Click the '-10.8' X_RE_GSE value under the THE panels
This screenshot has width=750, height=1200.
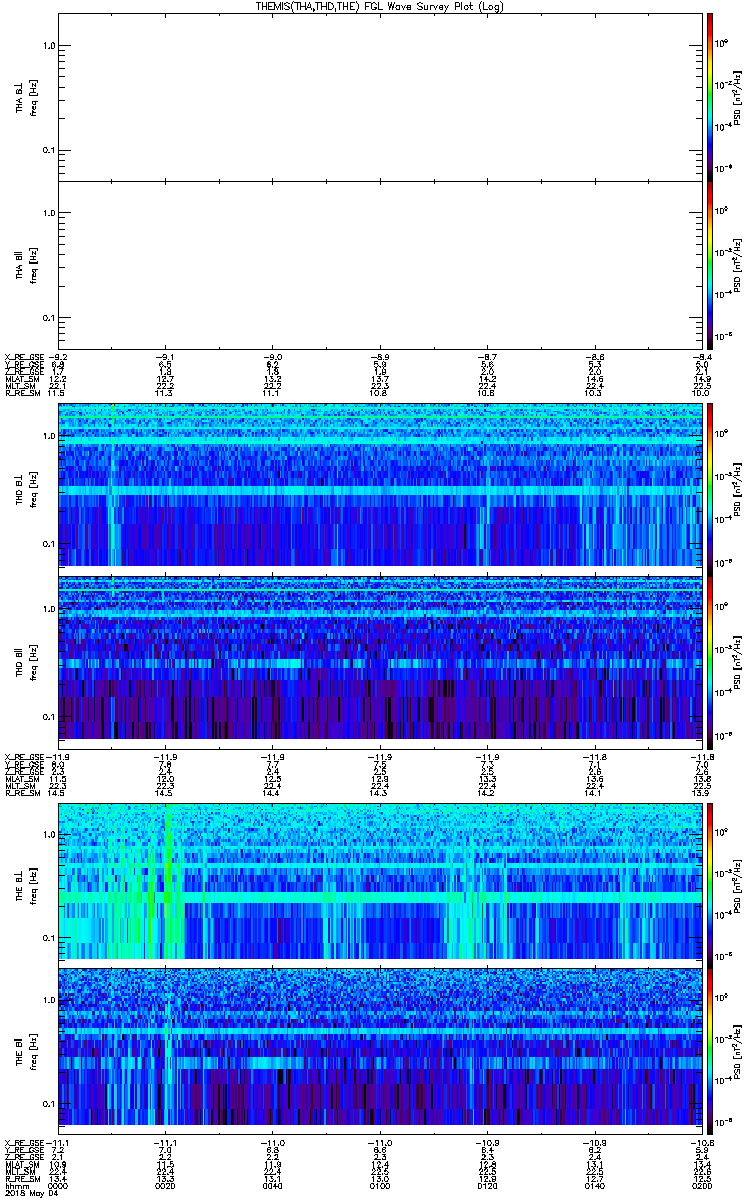[x=701, y=1142]
